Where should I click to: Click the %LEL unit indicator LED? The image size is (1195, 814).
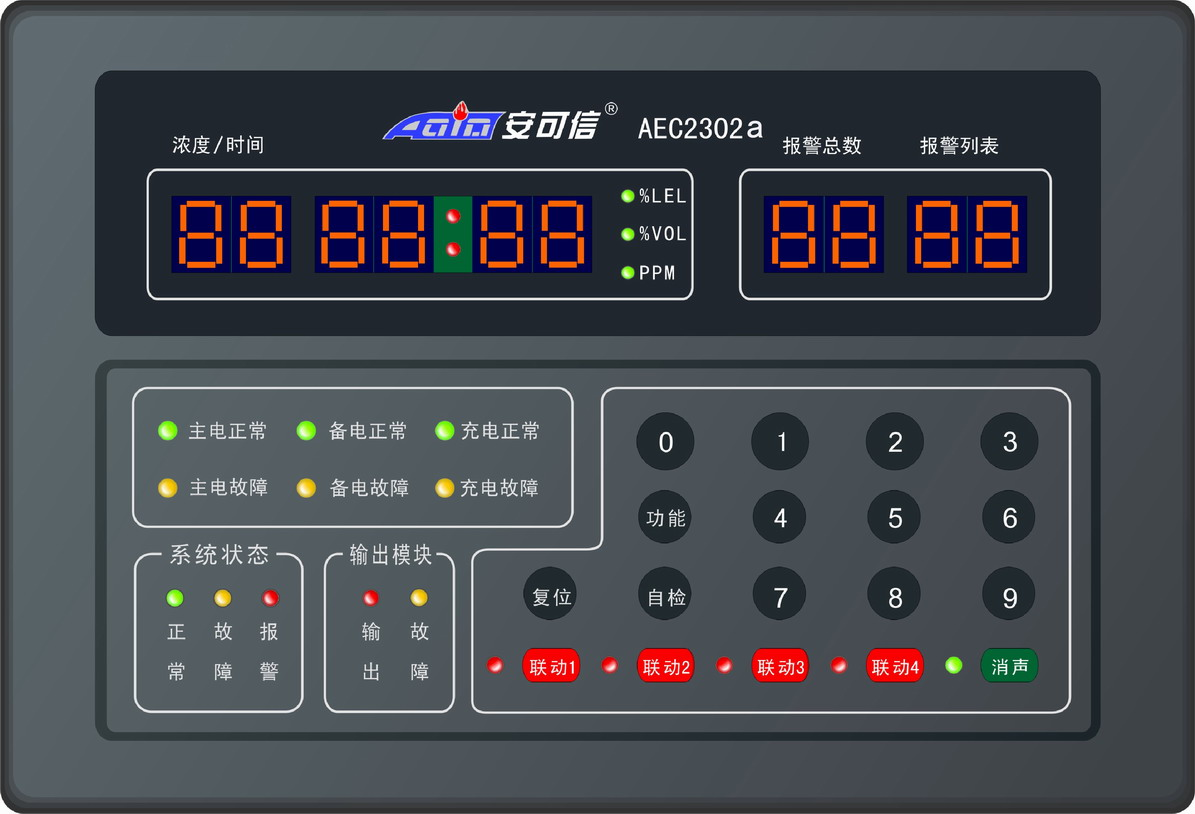628,196
